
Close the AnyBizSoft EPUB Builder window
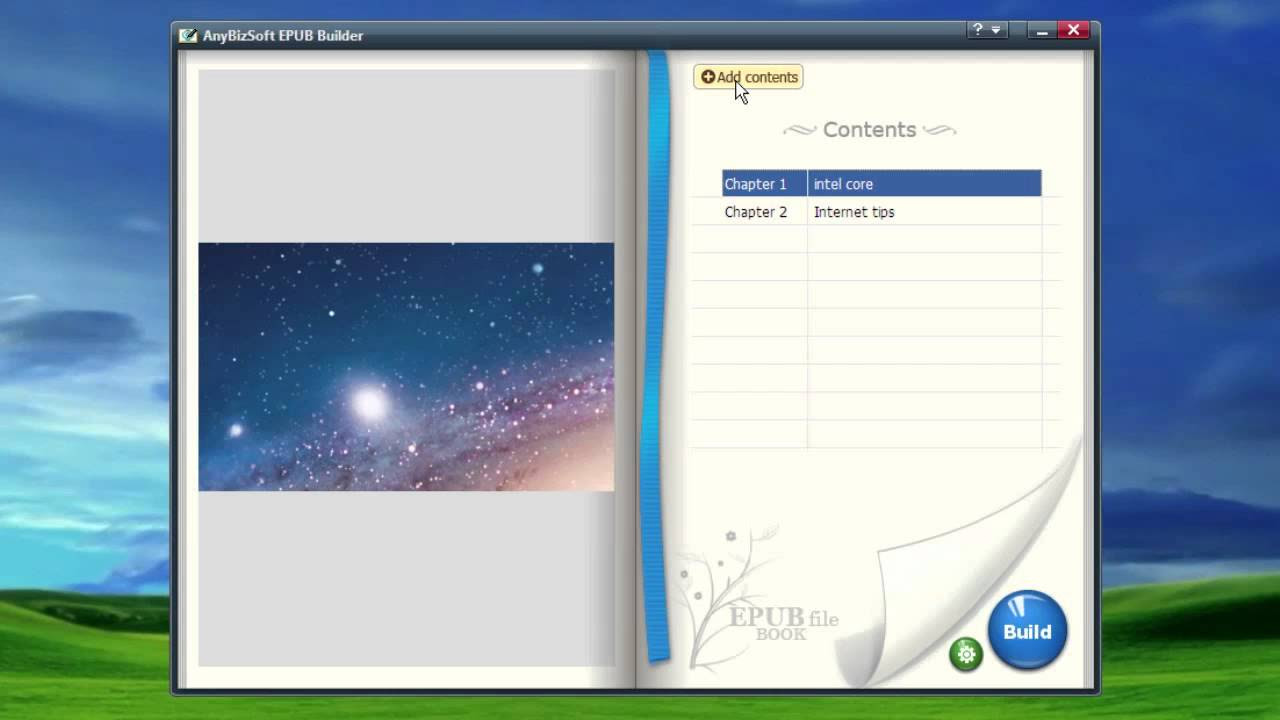coord(1074,31)
